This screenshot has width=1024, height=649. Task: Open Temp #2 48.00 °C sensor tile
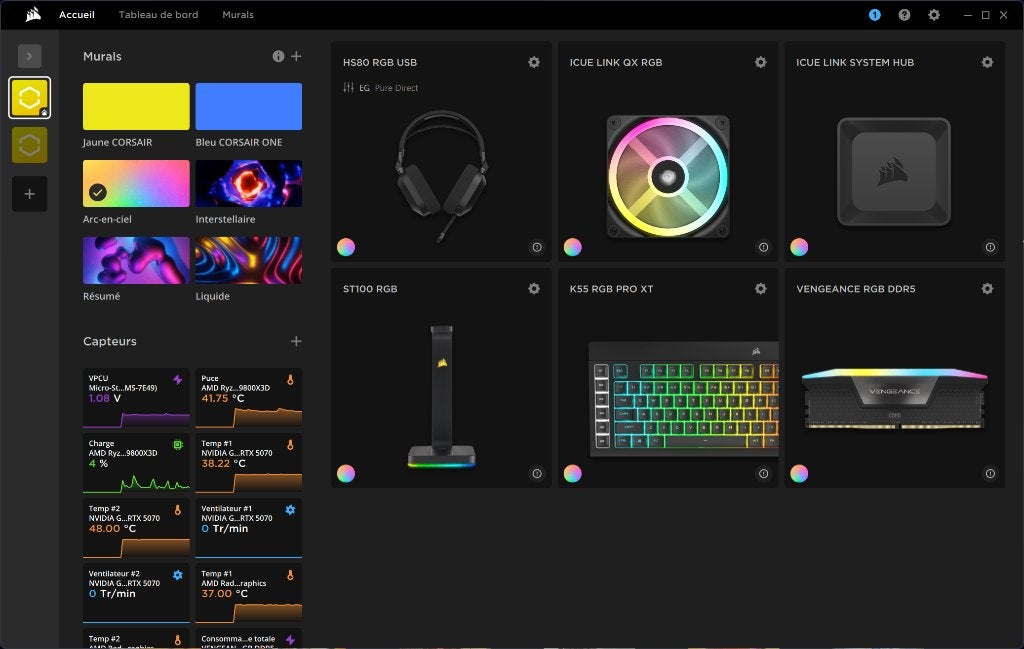(x=136, y=529)
